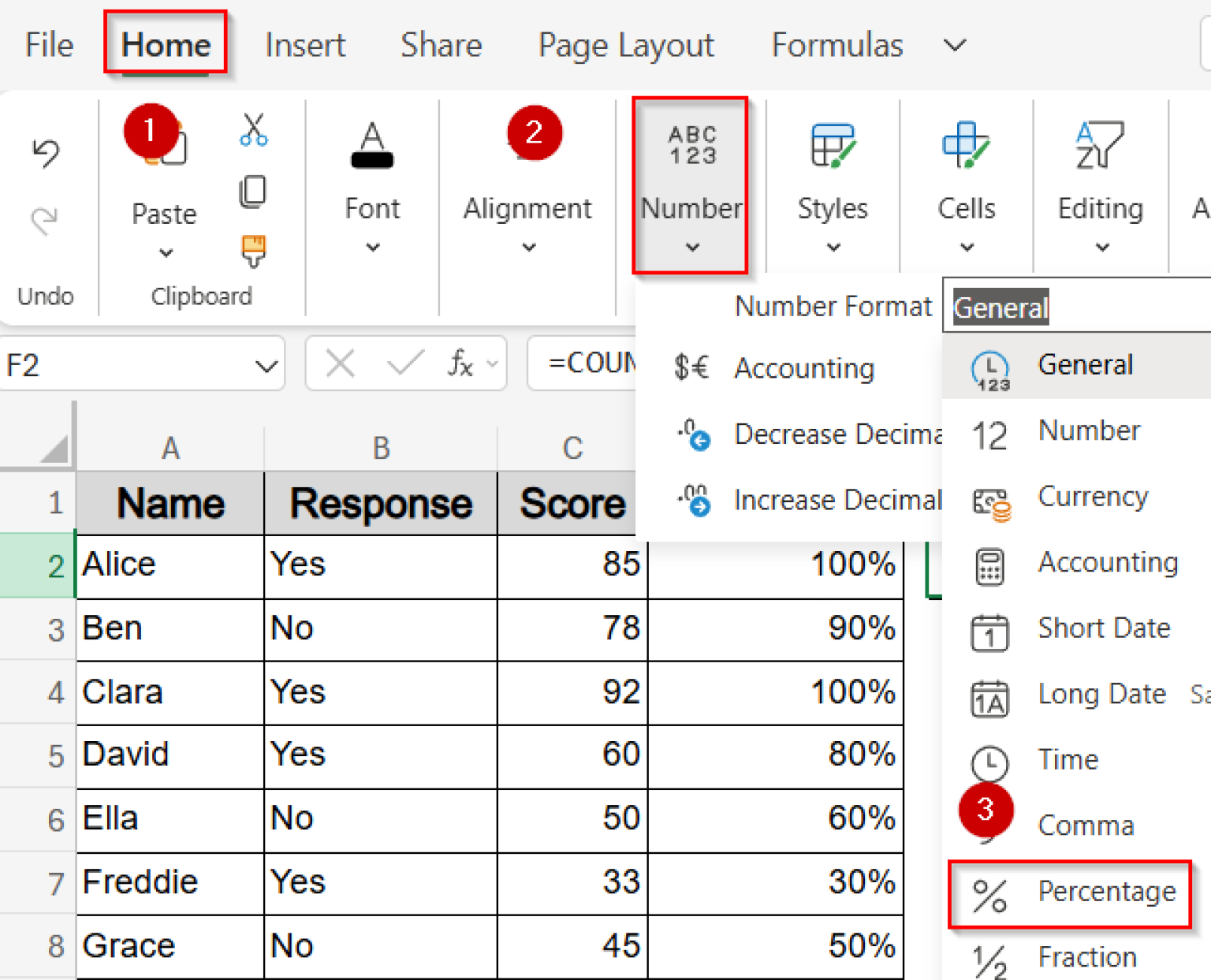The image size is (1211, 980).
Task: Cancel formula entry with the X button
Action: point(340,363)
